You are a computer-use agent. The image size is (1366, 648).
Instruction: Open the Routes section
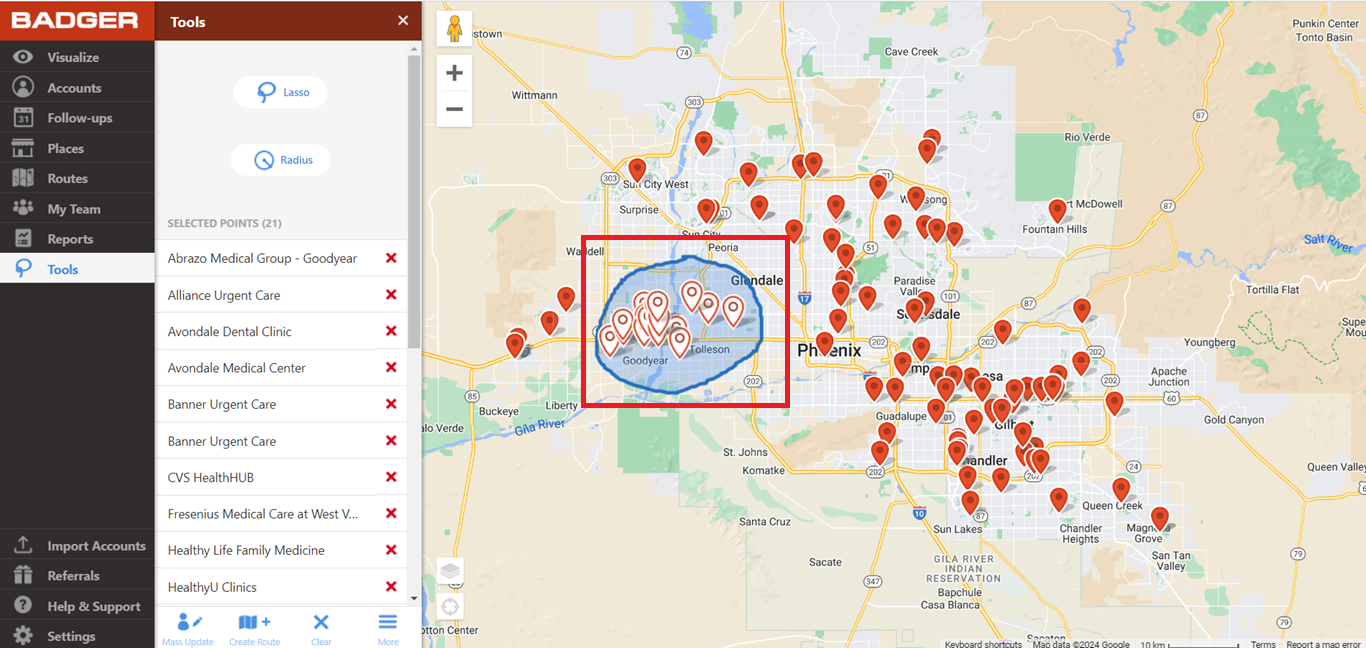click(x=77, y=178)
